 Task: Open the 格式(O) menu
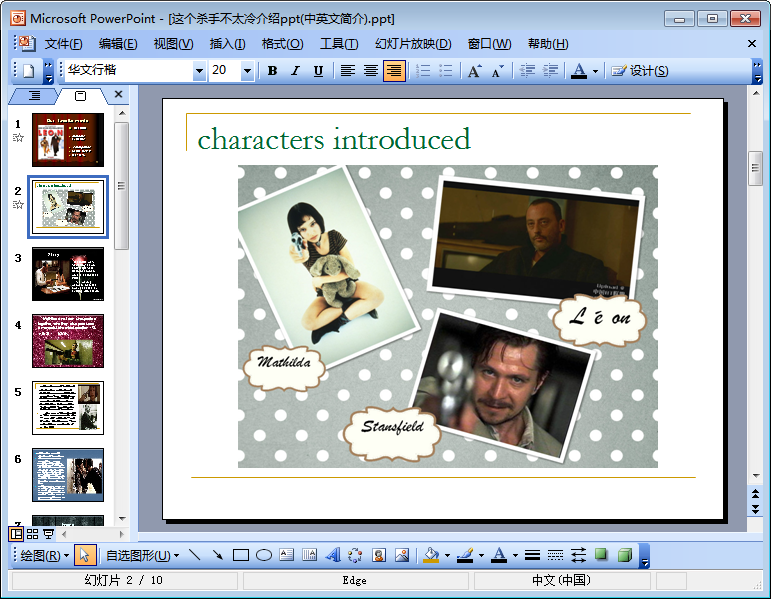click(x=282, y=44)
